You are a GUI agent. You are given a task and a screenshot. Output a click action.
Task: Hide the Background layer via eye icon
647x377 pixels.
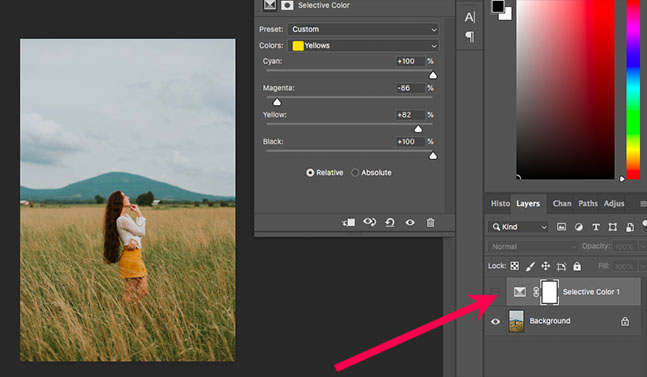click(495, 321)
